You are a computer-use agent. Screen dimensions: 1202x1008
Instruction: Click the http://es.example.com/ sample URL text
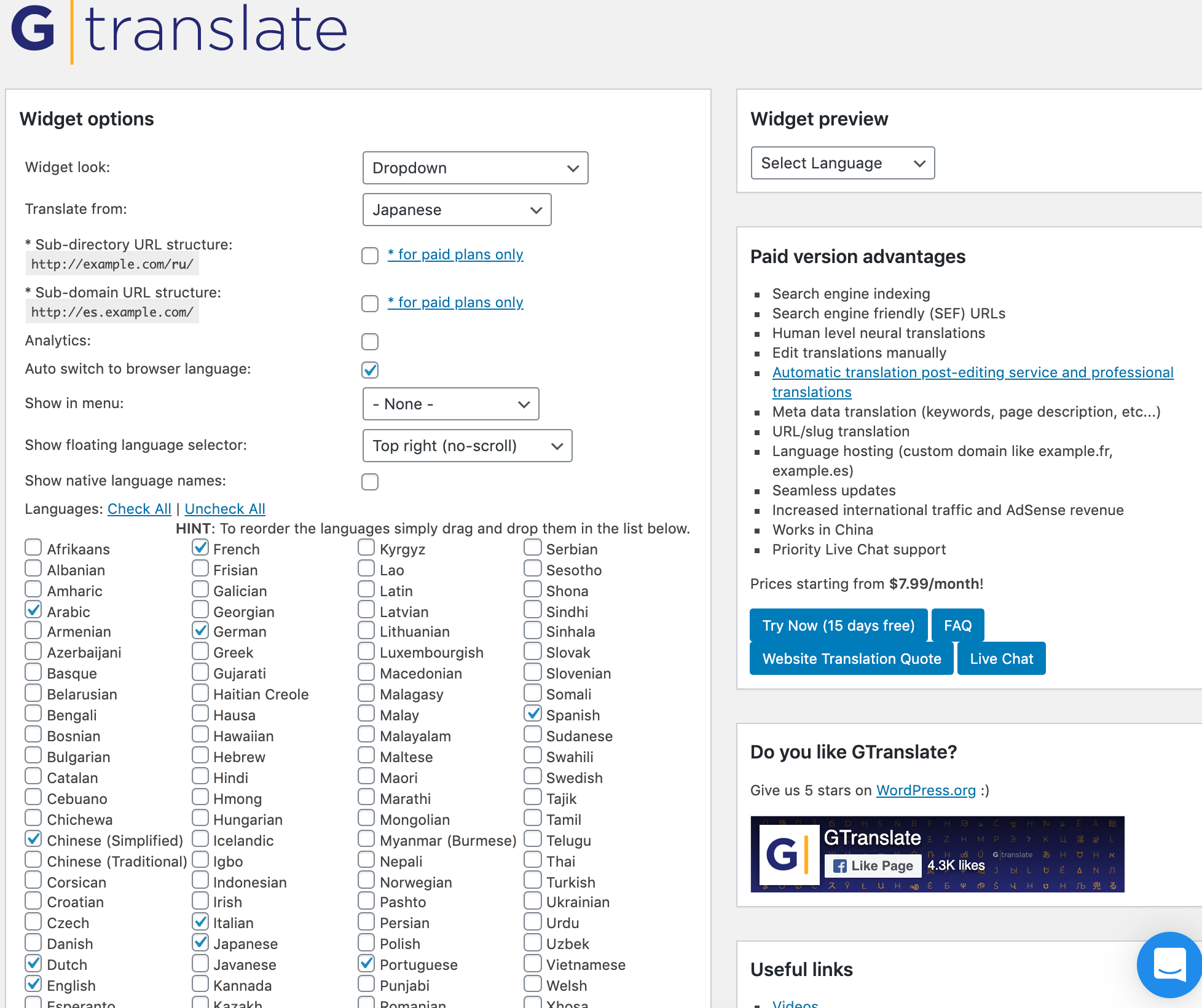112,312
